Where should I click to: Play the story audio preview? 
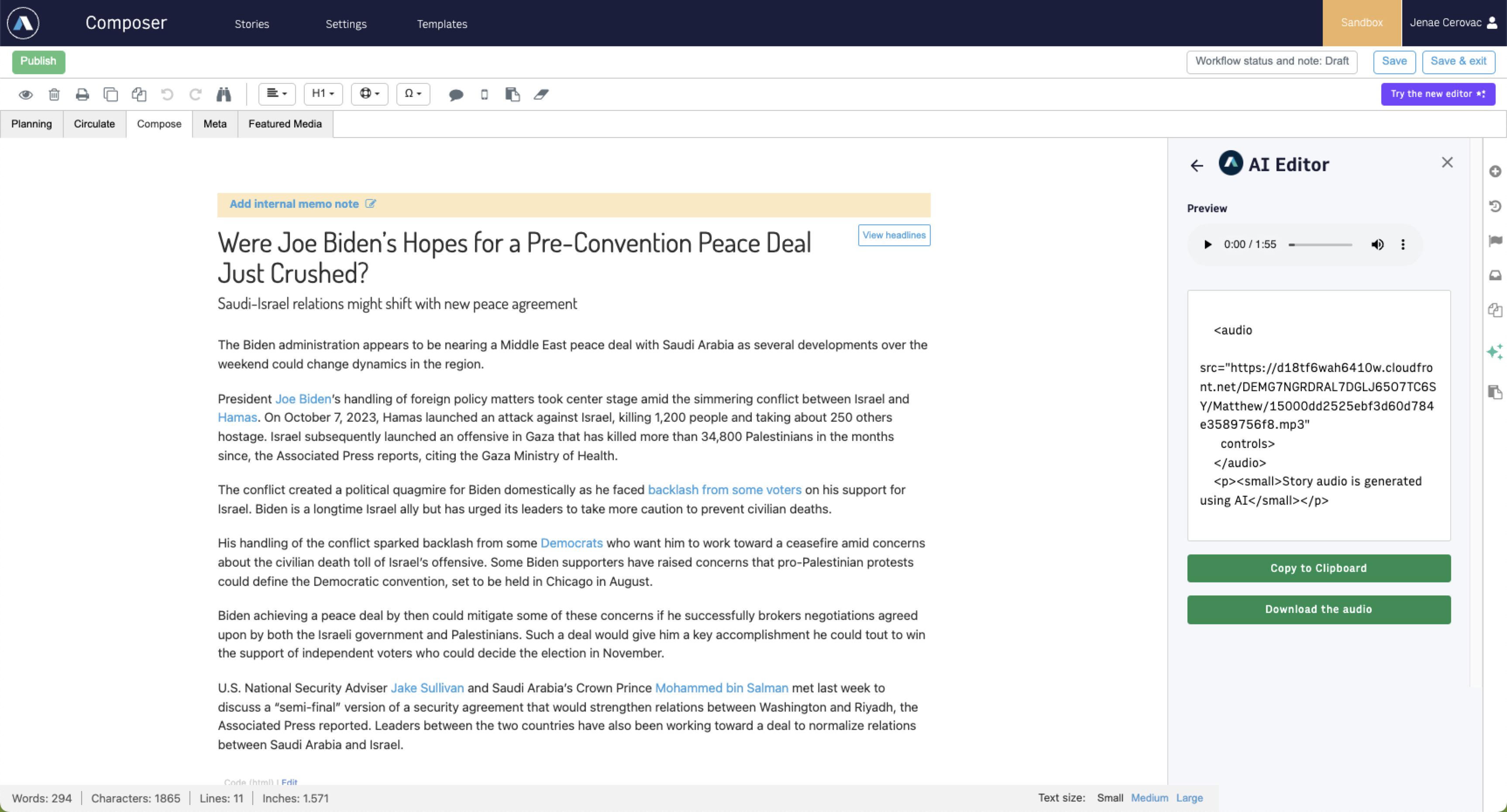click(1208, 244)
